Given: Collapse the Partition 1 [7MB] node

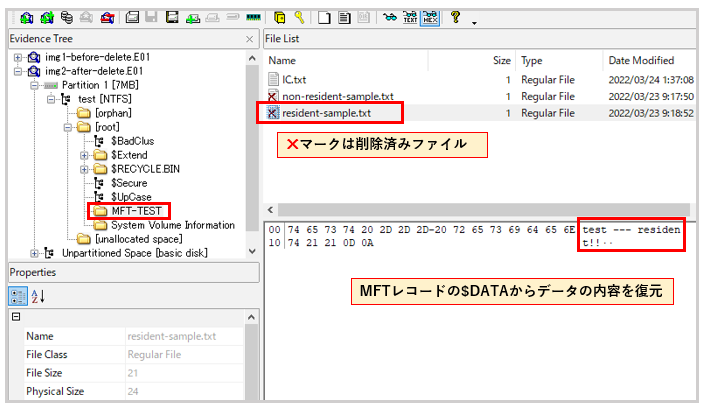Looking at the screenshot, I should click(x=34, y=85).
